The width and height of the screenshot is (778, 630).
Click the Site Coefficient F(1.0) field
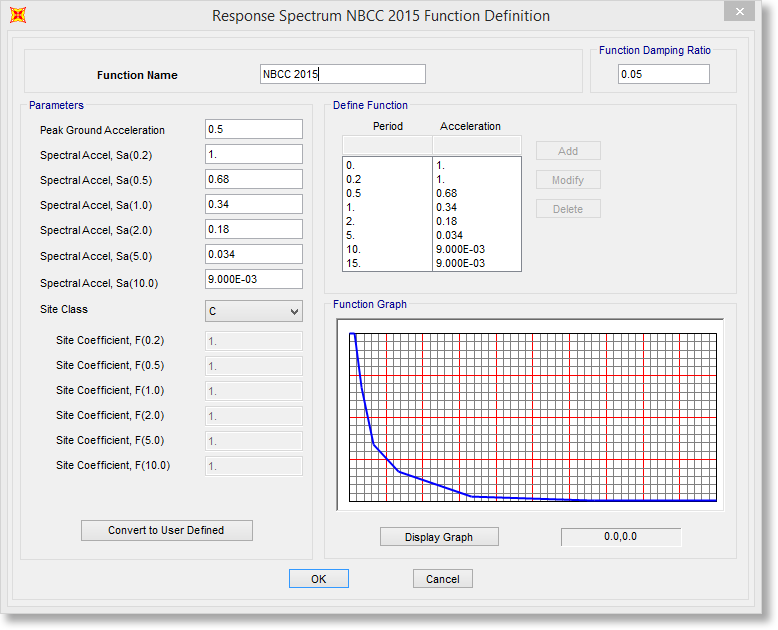pyautogui.click(x=254, y=391)
